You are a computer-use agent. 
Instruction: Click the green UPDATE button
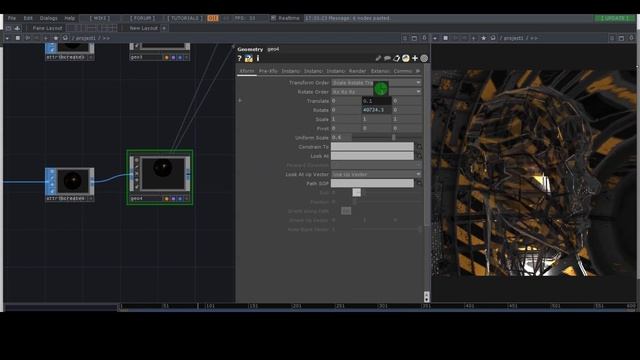coord(614,18)
